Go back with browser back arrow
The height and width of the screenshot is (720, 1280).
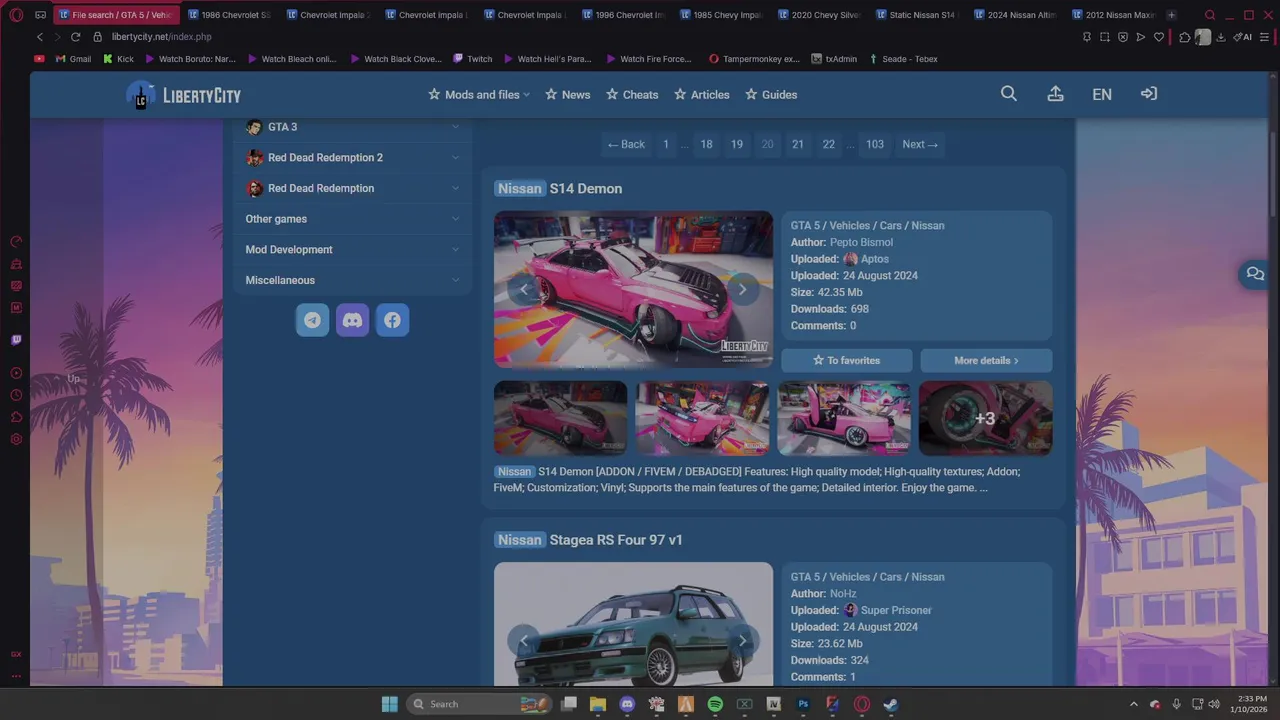(40, 37)
